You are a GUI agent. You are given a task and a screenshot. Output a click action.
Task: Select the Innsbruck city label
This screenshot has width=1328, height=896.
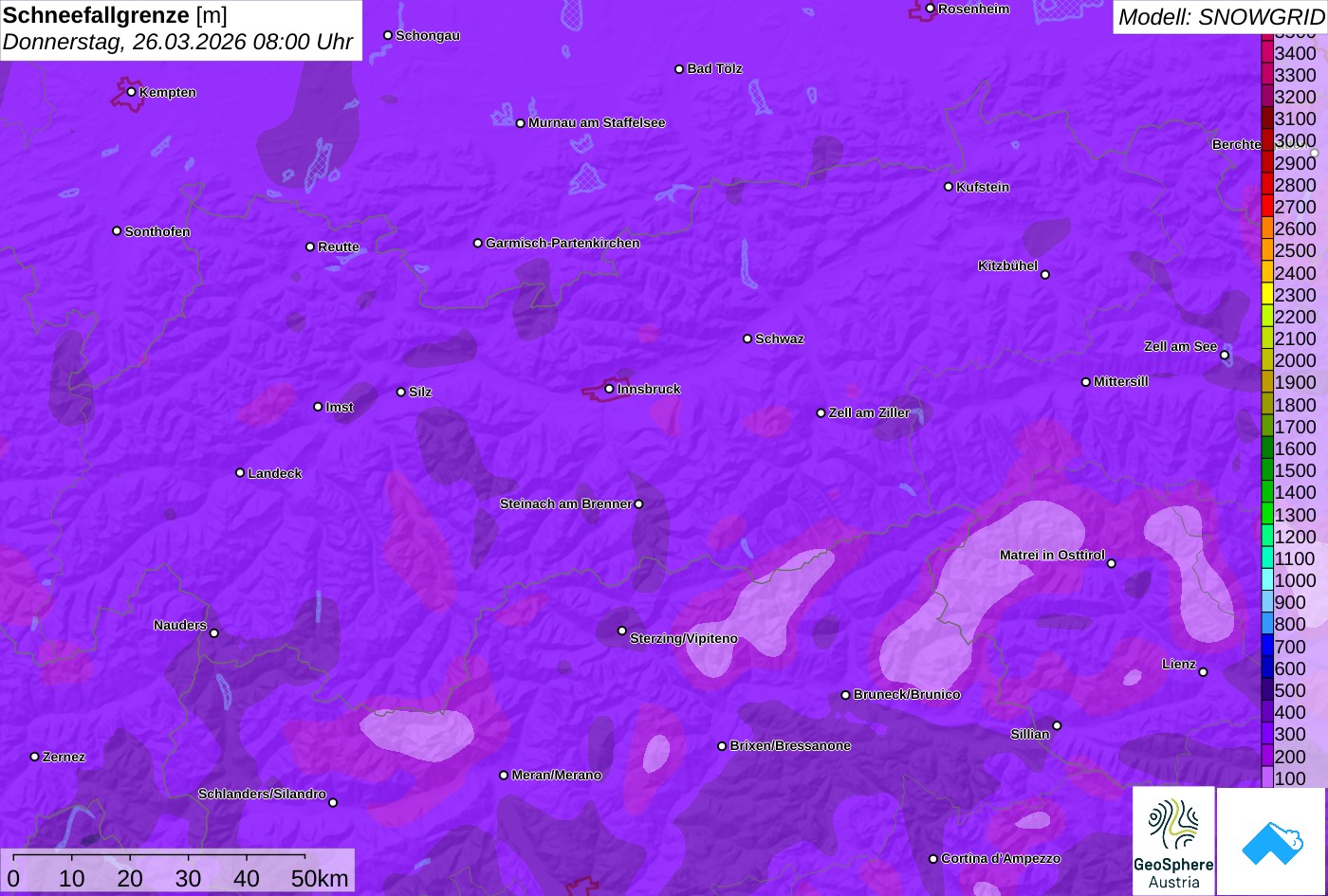(x=649, y=389)
